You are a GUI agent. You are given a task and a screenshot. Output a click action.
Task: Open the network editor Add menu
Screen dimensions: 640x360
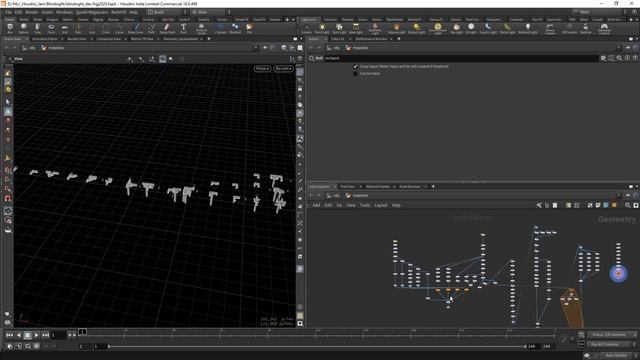316,205
